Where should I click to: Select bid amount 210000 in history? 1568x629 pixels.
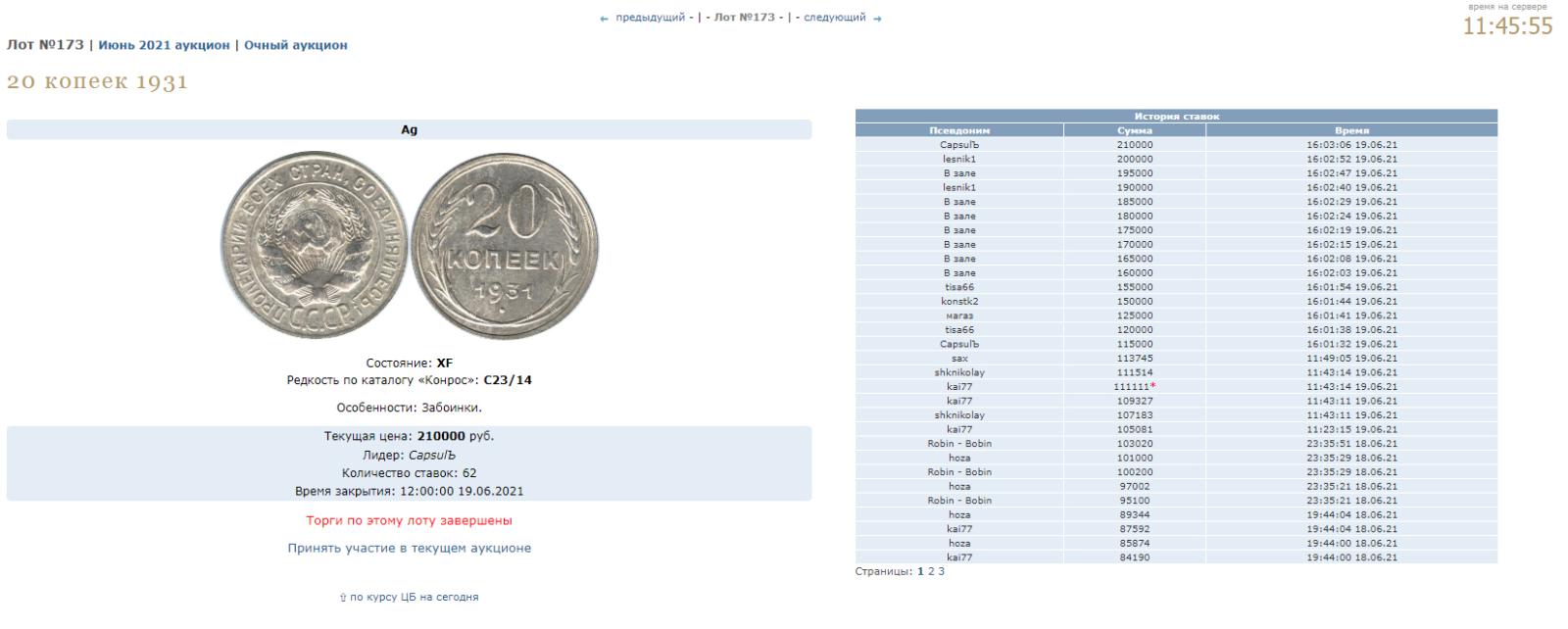click(1135, 144)
